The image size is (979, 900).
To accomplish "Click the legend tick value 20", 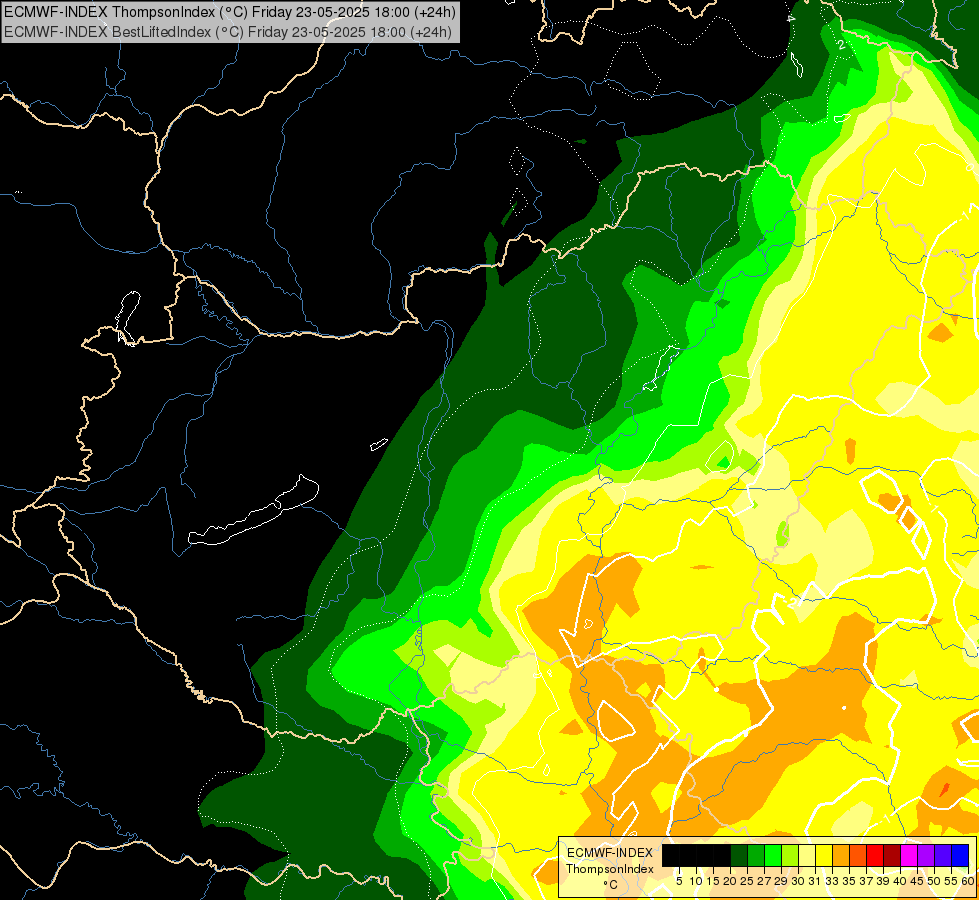I will 730,881.
